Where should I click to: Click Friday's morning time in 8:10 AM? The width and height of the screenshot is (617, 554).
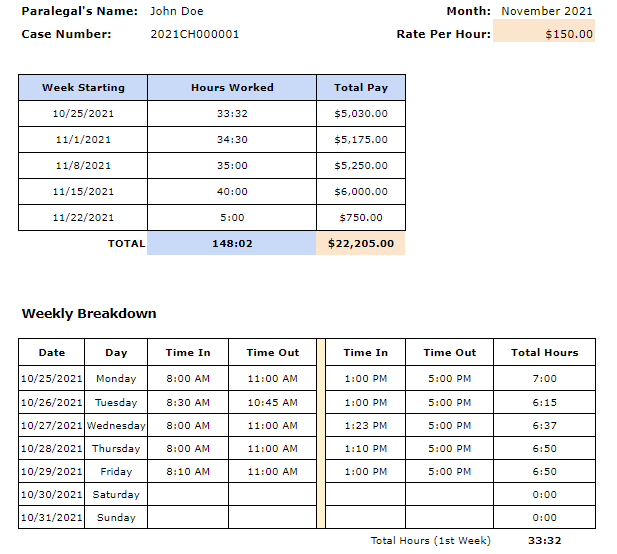(188, 471)
